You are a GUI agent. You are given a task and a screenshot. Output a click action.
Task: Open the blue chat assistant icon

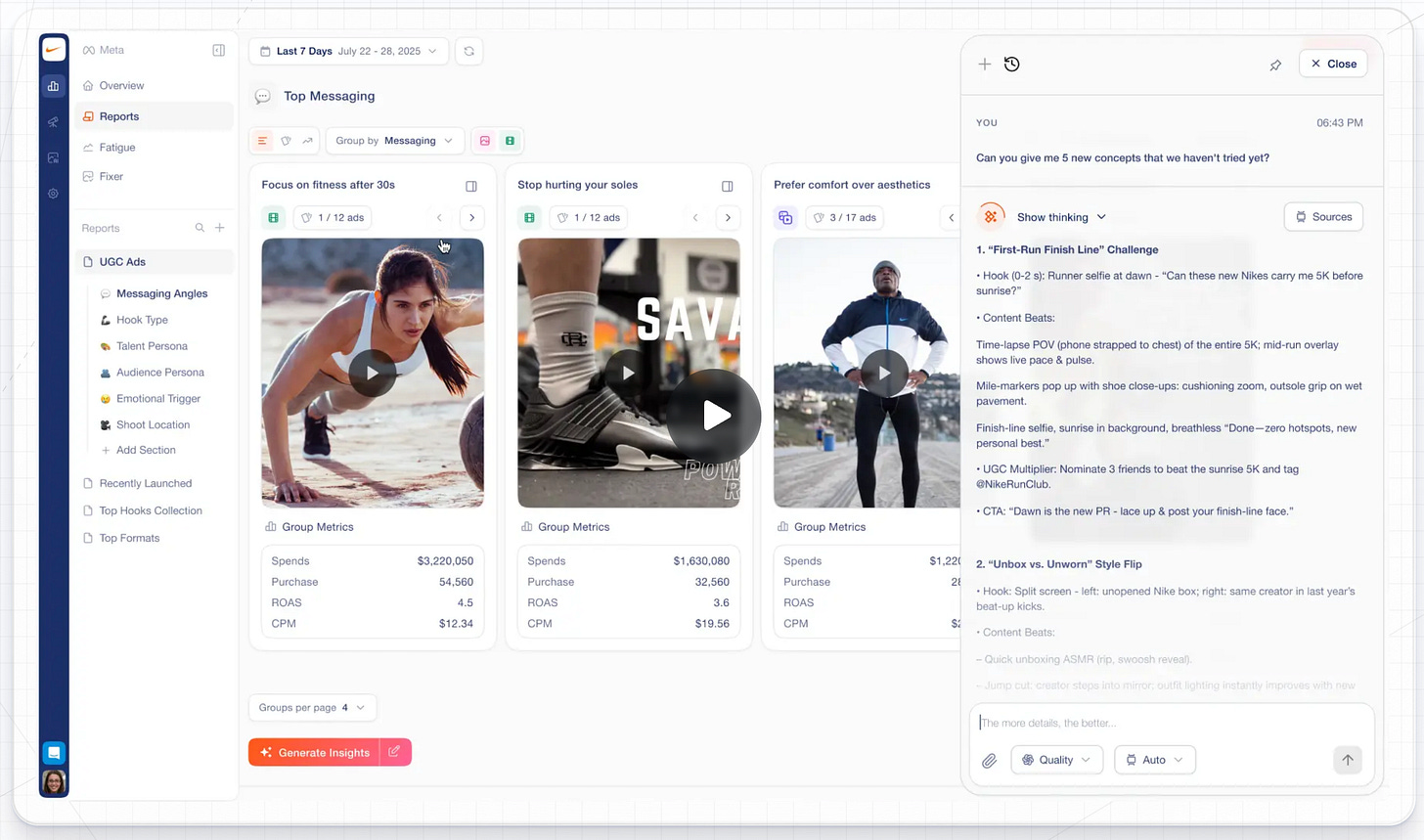click(x=54, y=753)
